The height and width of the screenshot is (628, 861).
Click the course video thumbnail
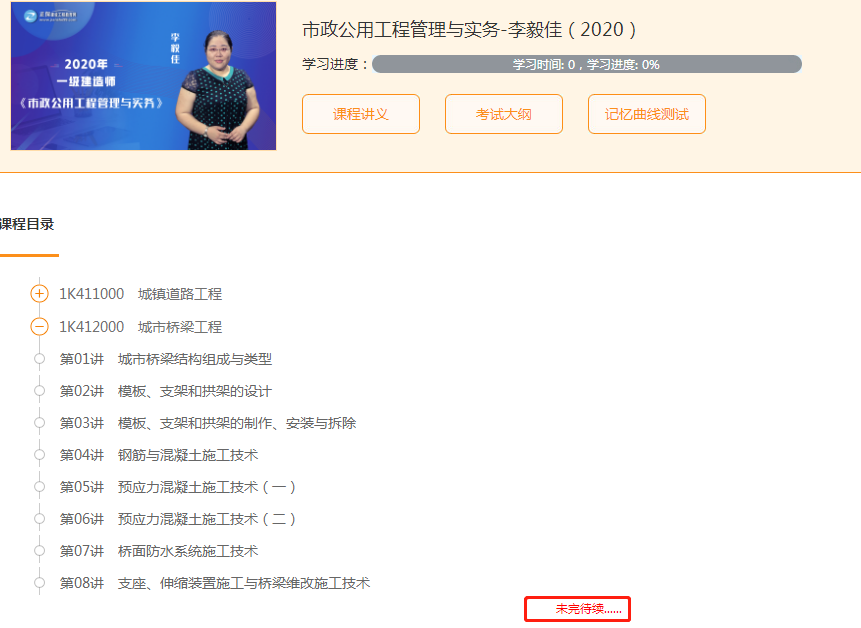(143, 76)
